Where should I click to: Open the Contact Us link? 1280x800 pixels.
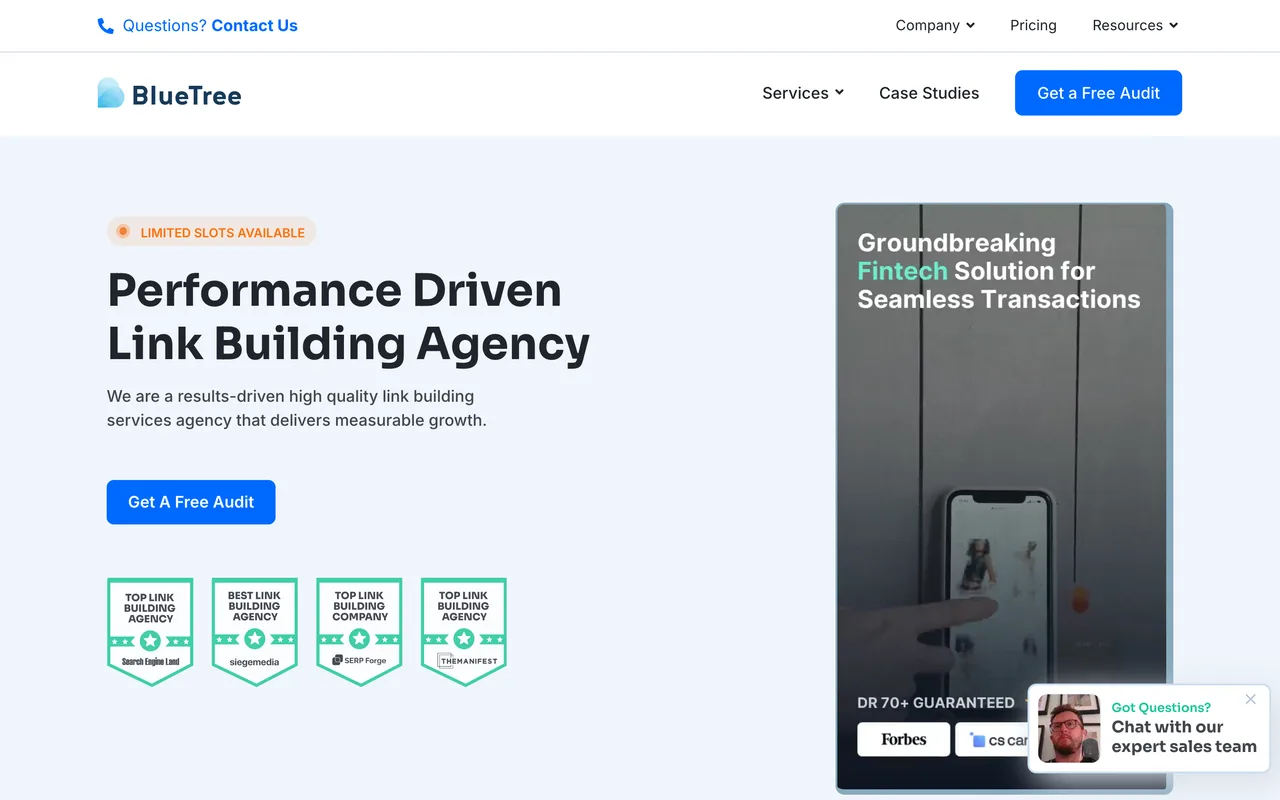pyautogui.click(x=254, y=26)
